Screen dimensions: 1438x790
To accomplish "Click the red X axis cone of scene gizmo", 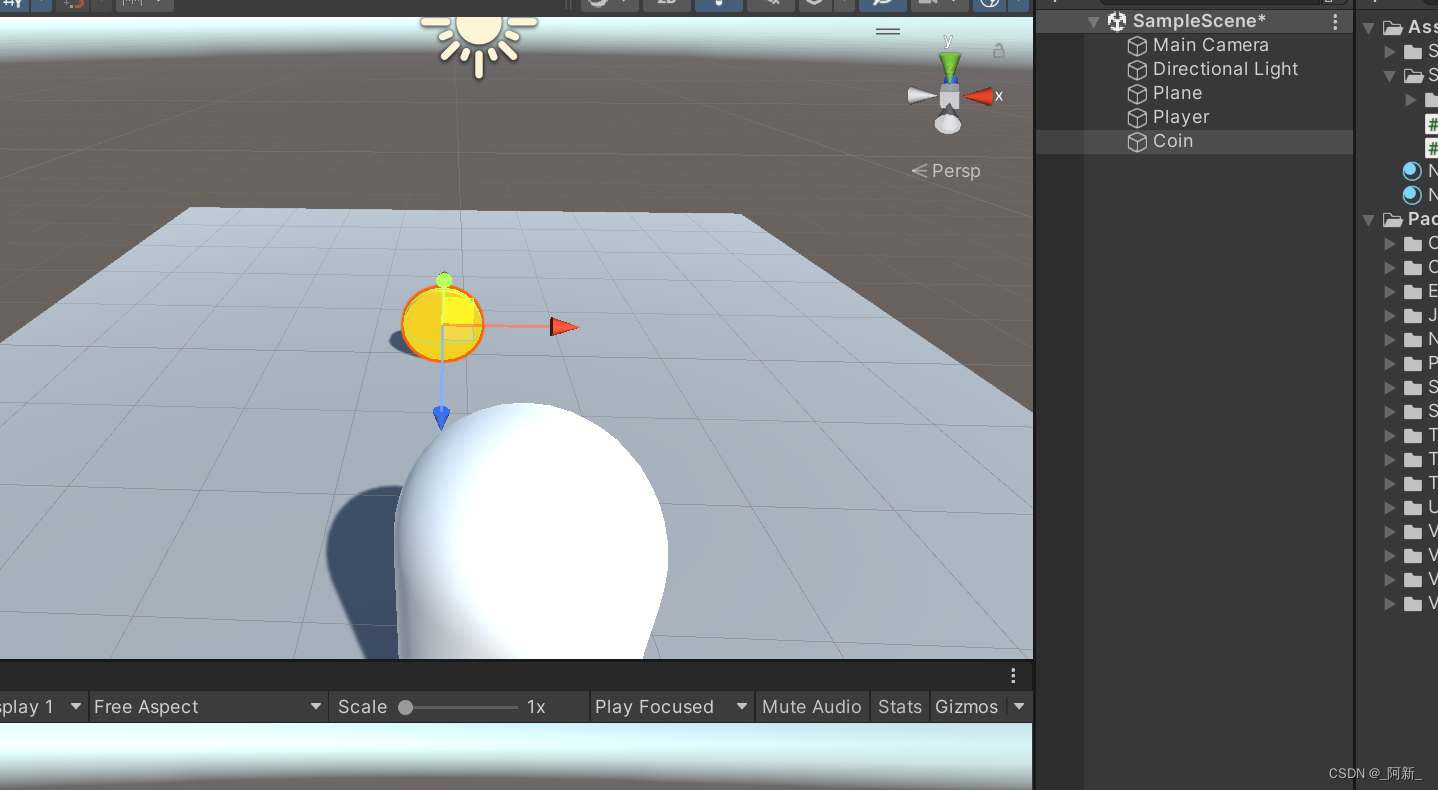I will pyautogui.click(x=979, y=96).
